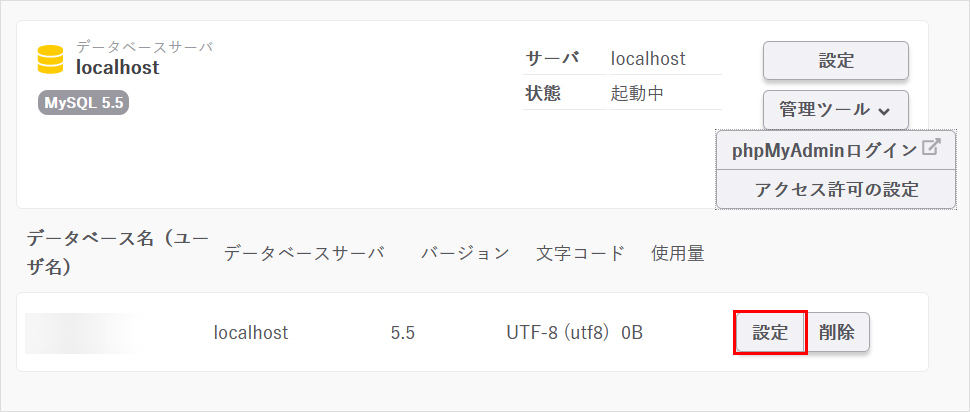The image size is (970, 412).
Task: Click the localhost value next to サーバ
Action: point(648,59)
